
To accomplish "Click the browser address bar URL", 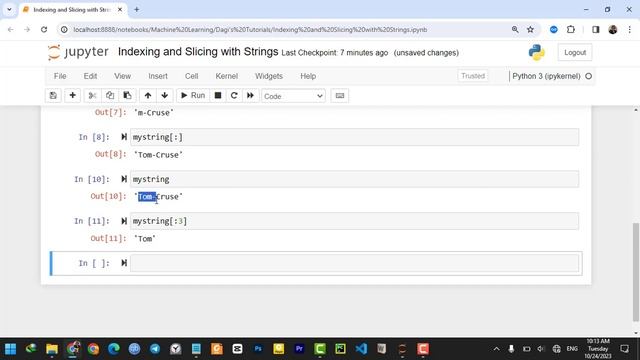I will 250,29.
